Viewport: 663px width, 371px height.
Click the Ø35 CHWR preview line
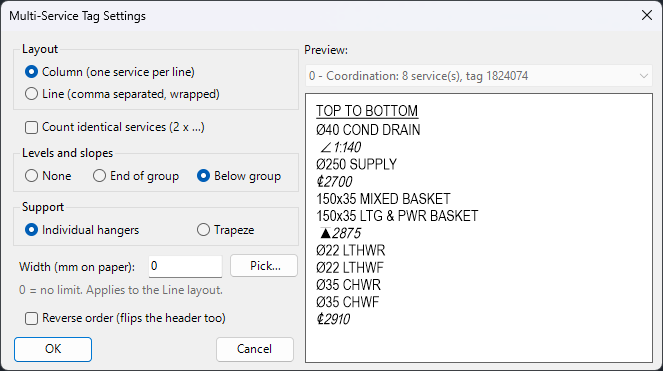348,285
